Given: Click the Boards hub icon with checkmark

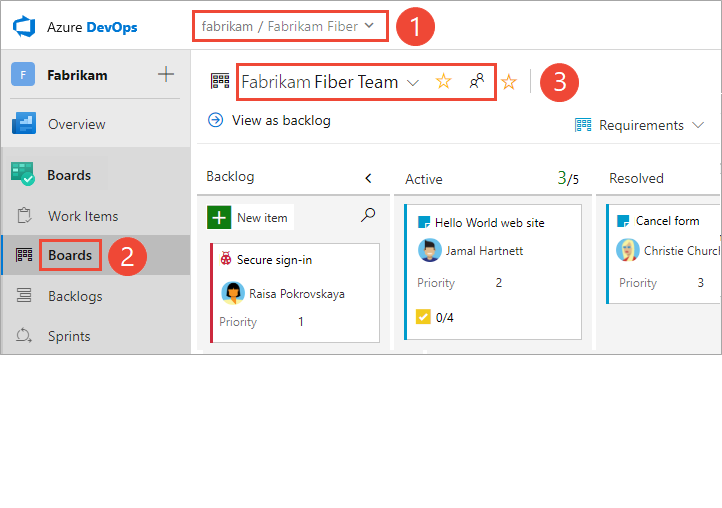Looking at the screenshot, I should 23,174.
